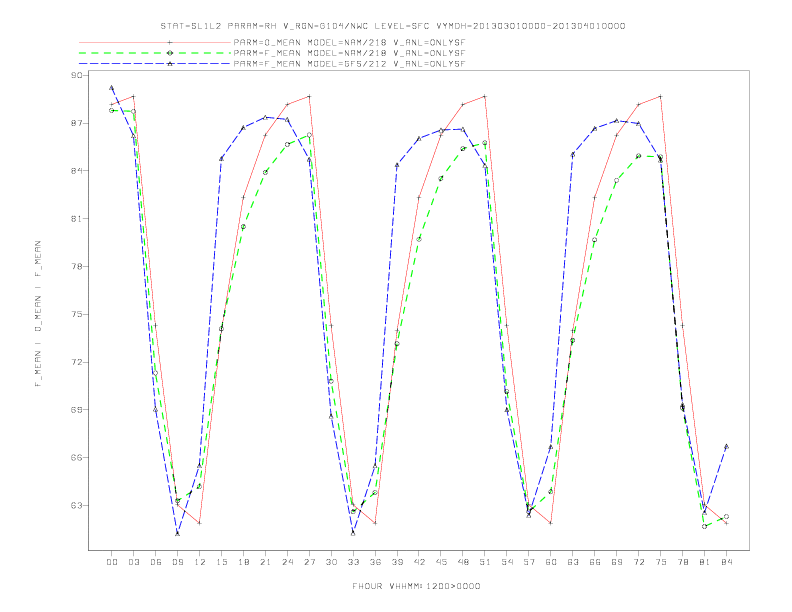
Task: Click the vertical y-axis title F_MEAN | O_MEAN | F_MEAN
Action: point(37,314)
